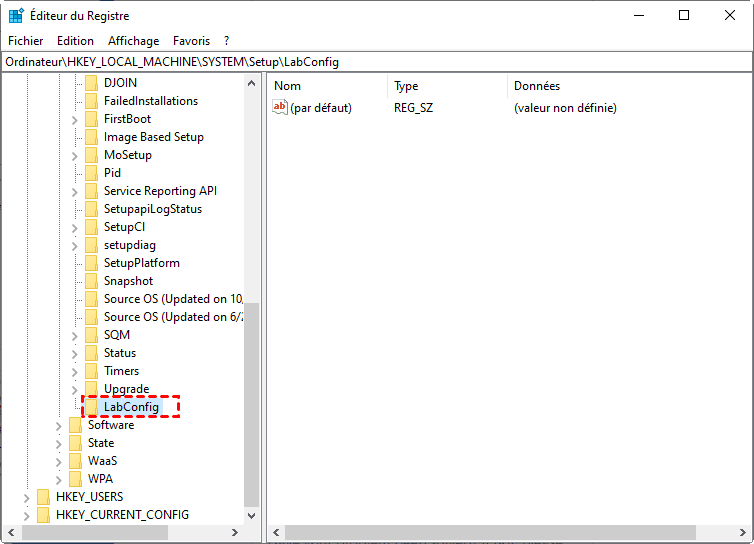Expand the Timers key

coord(75,372)
